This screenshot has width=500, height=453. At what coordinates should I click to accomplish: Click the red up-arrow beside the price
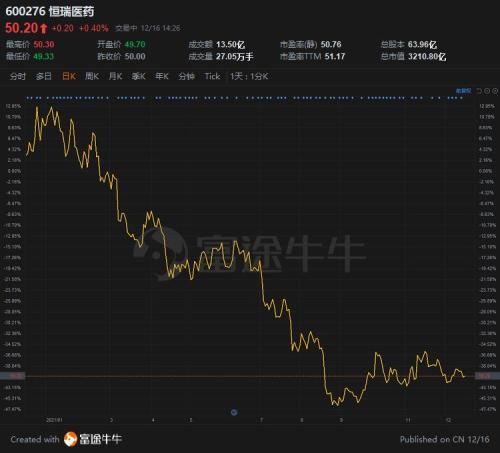pos(44,29)
